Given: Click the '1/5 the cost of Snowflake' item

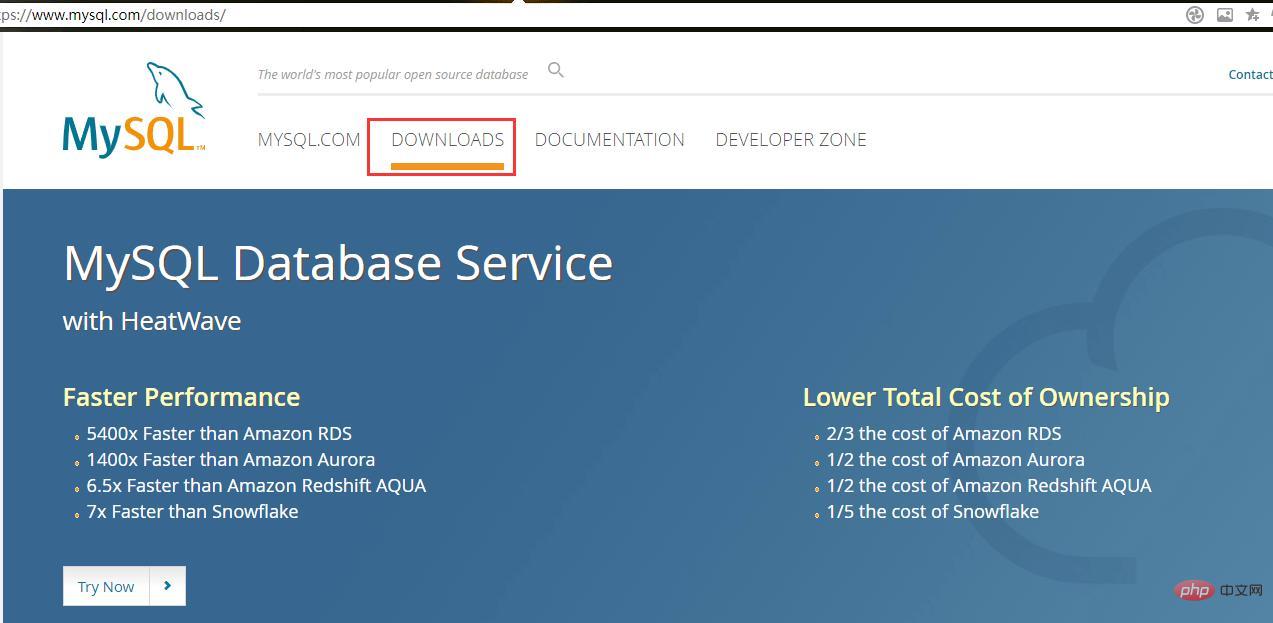Looking at the screenshot, I should 933,511.
